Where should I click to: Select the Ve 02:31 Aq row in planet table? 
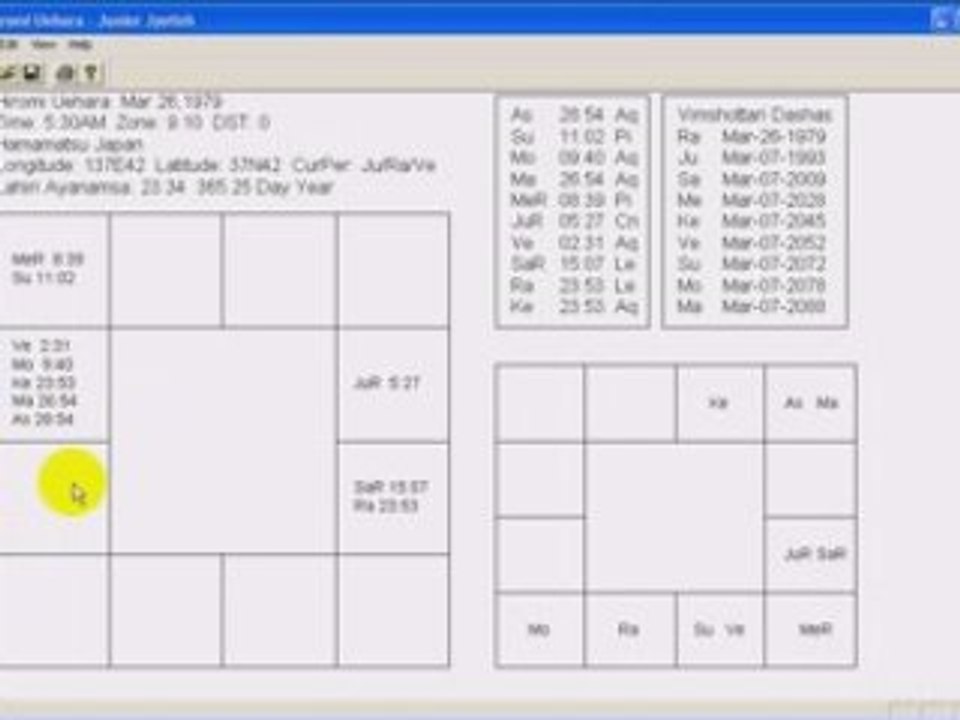click(574, 242)
